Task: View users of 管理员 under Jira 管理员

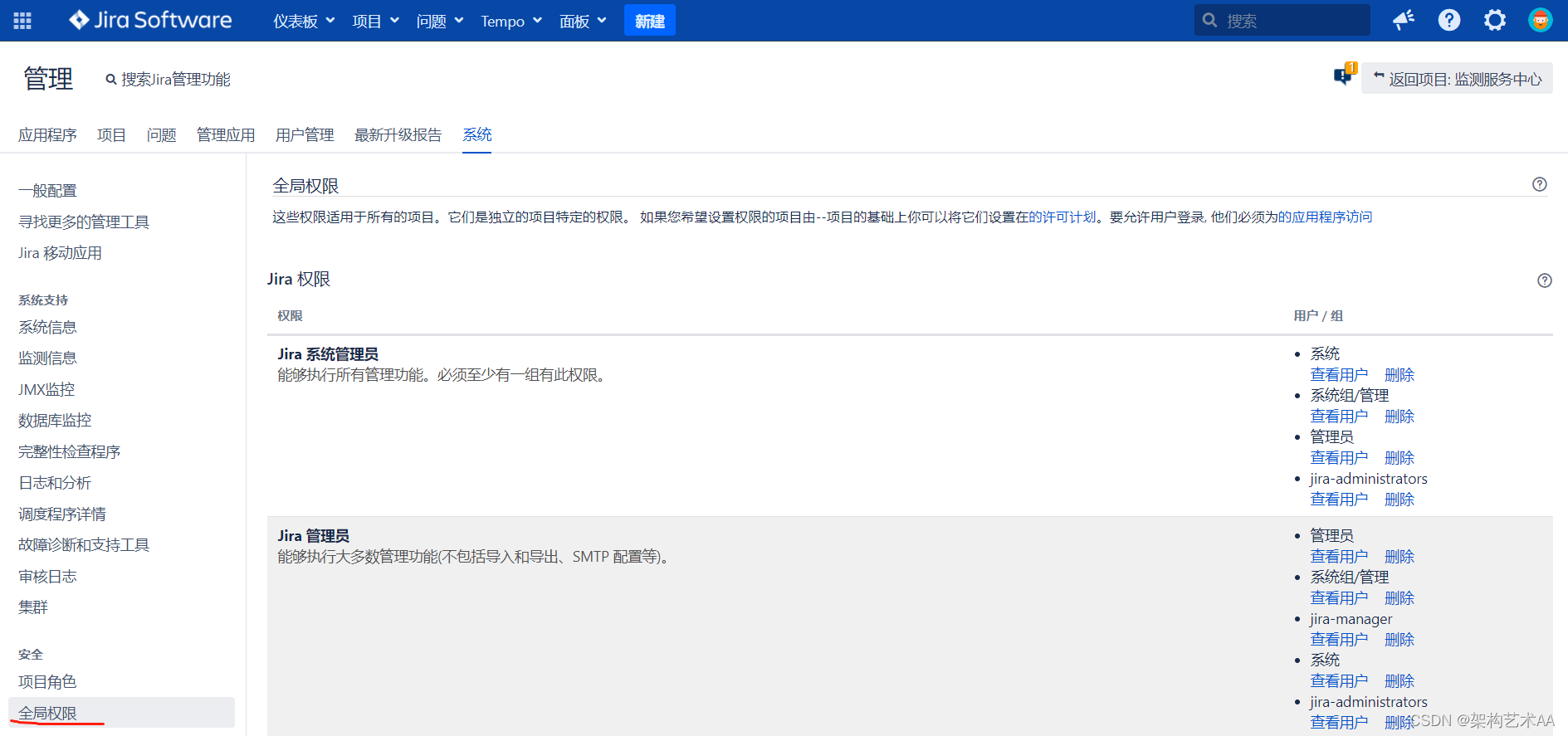Action: click(1339, 557)
